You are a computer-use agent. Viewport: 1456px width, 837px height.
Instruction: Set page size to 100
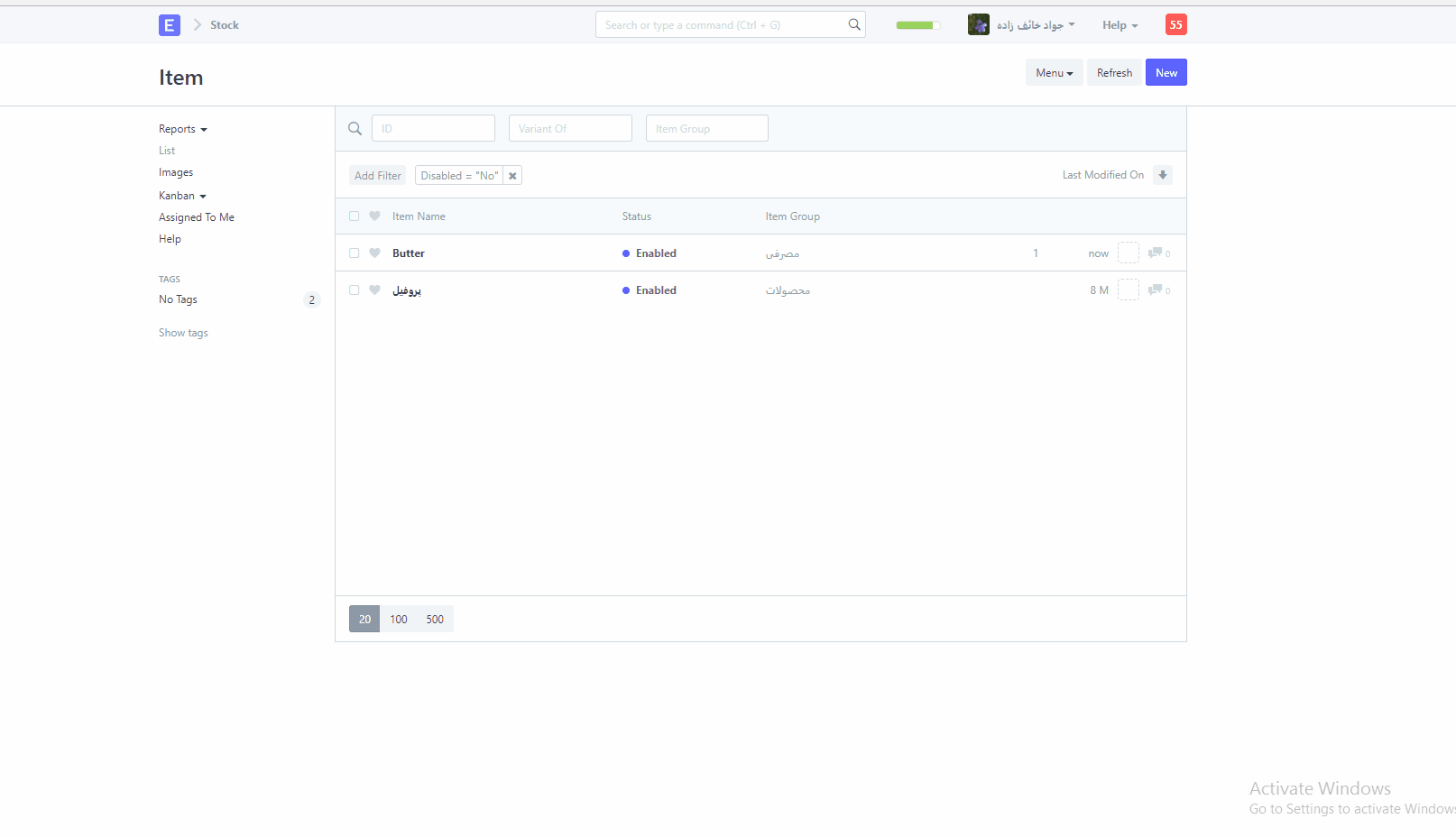pos(399,619)
